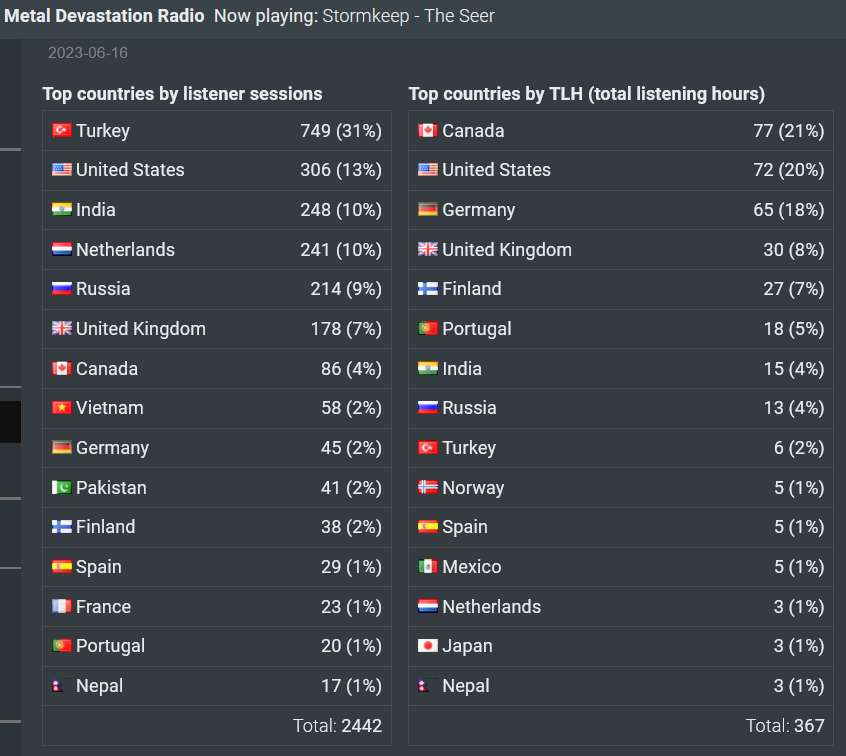Click the Pakistan flag icon

click(62, 487)
